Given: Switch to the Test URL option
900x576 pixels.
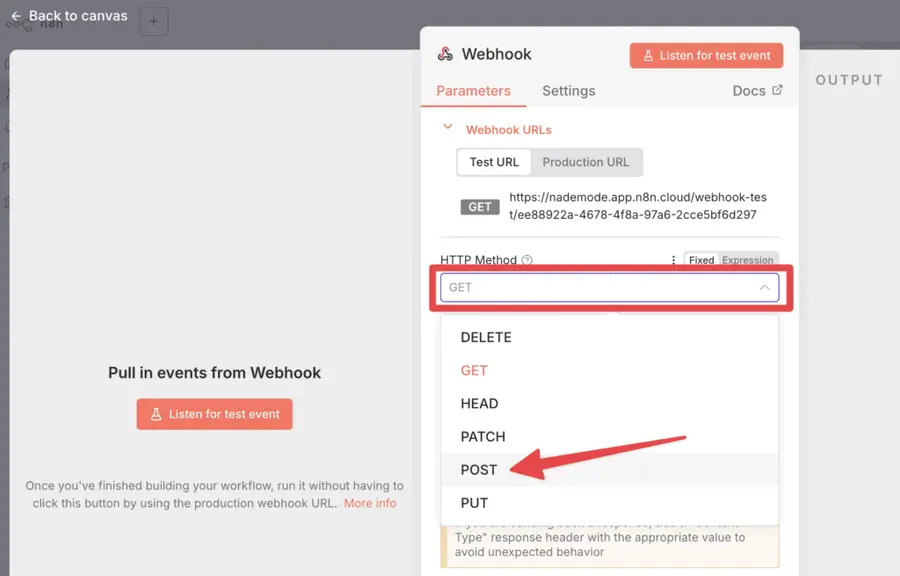Looking at the screenshot, I should 494,162.
